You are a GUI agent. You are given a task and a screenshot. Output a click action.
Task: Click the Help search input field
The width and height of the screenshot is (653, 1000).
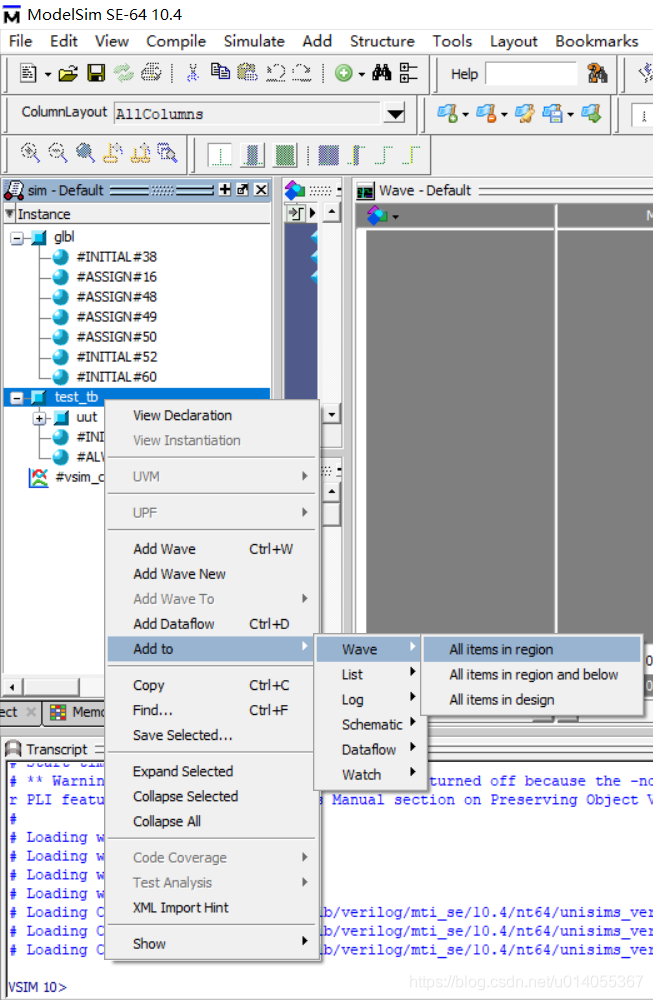pyautogui.click(x=531, y=74)
